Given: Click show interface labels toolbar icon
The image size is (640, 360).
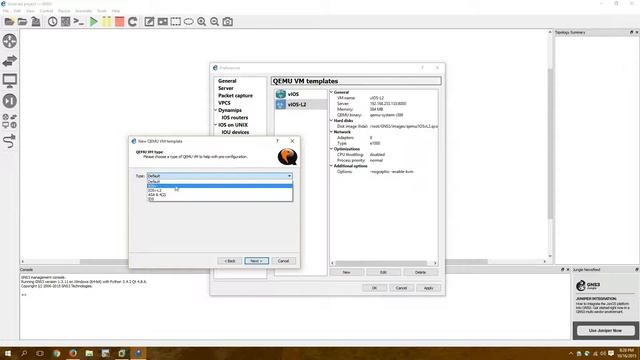Looking at the screenshot, I should pos(65,22).
